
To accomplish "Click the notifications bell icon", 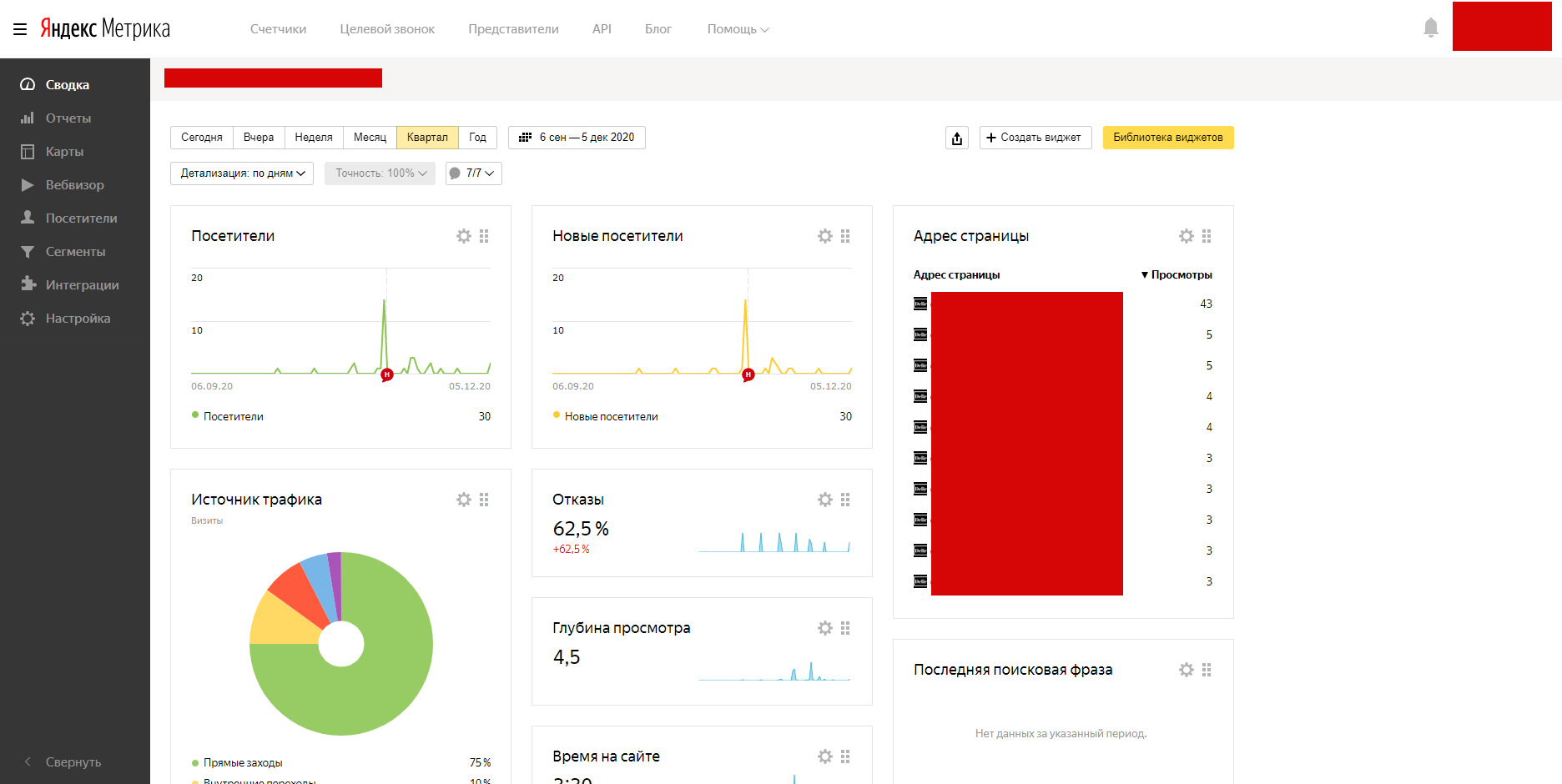I will pyautogui.click(x=1430, y=28).
